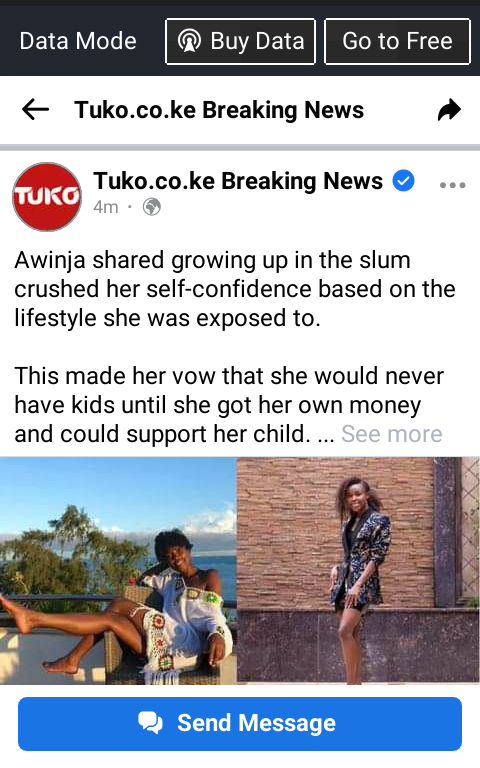Click the Tuko red profile logo
Viewport: 480px width, 768px height.
tap(47, 197)
